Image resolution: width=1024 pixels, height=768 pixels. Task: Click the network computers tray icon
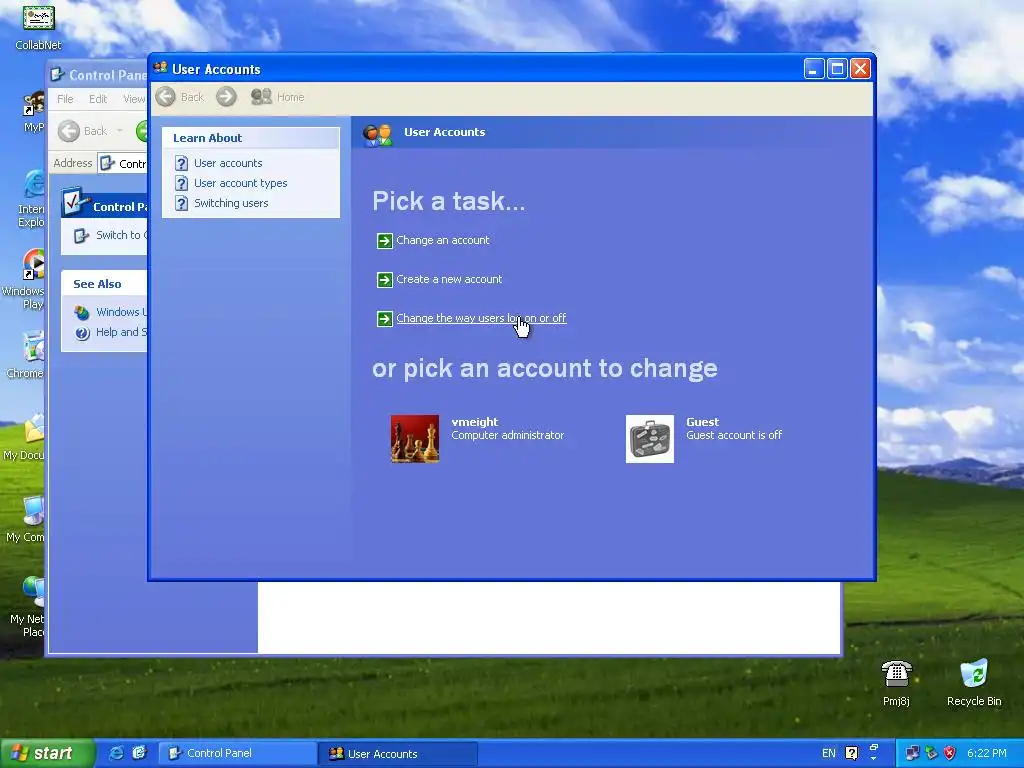pos(912,753)
